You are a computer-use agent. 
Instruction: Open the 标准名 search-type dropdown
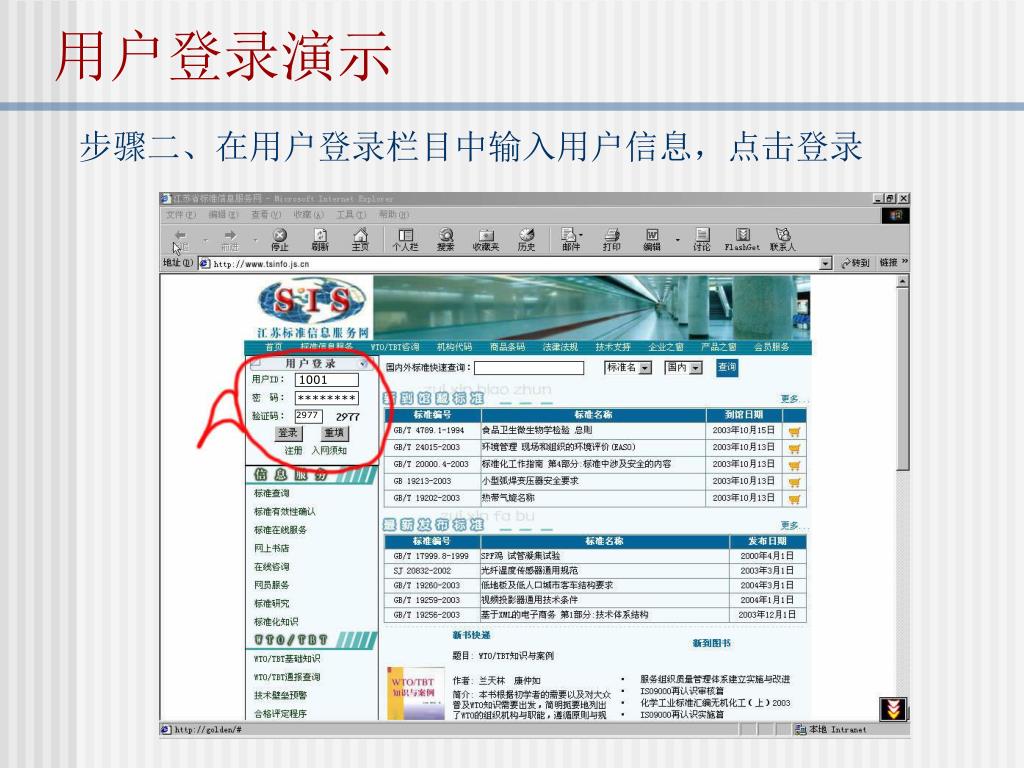click(x=645, y=368)
